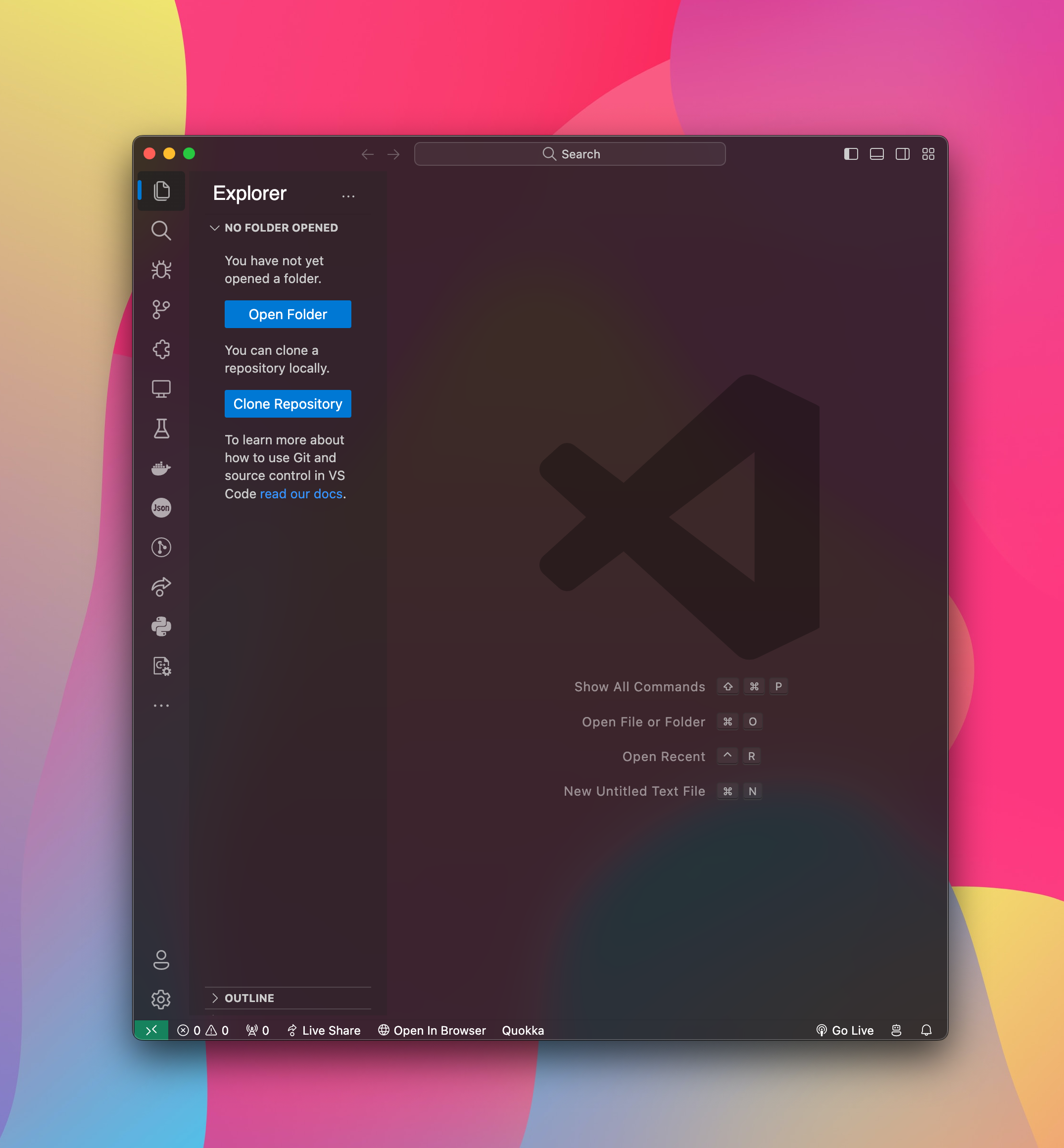Click the Search command center field
The height and width of the screenshot is (1148, 1064).
(570, 154)
